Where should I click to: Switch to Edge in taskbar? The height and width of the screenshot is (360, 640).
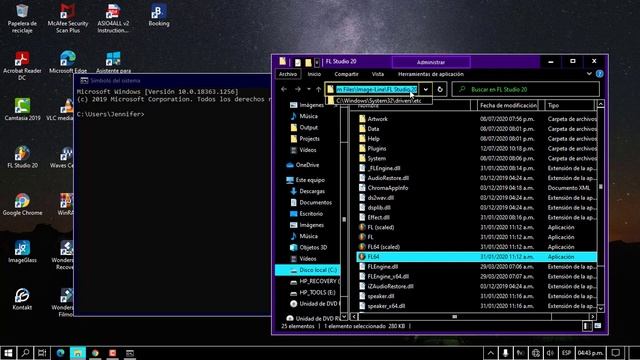coord(60,353)
